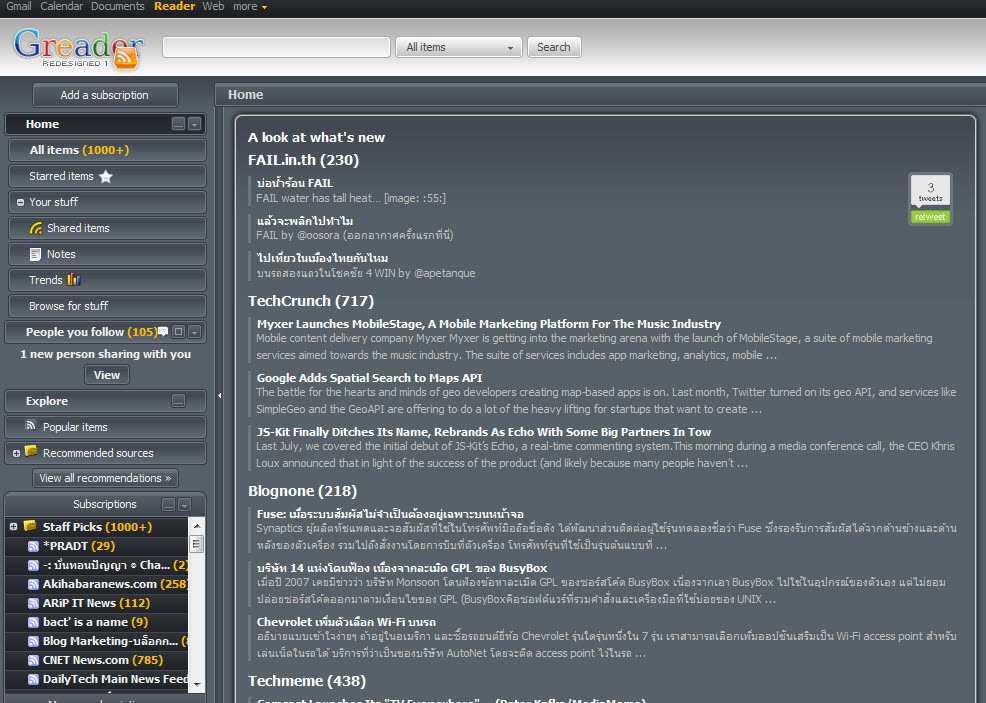986x703 pixels.
Task: Open the FAIL.in.th (230) feed heading
Action: (303, 160)
